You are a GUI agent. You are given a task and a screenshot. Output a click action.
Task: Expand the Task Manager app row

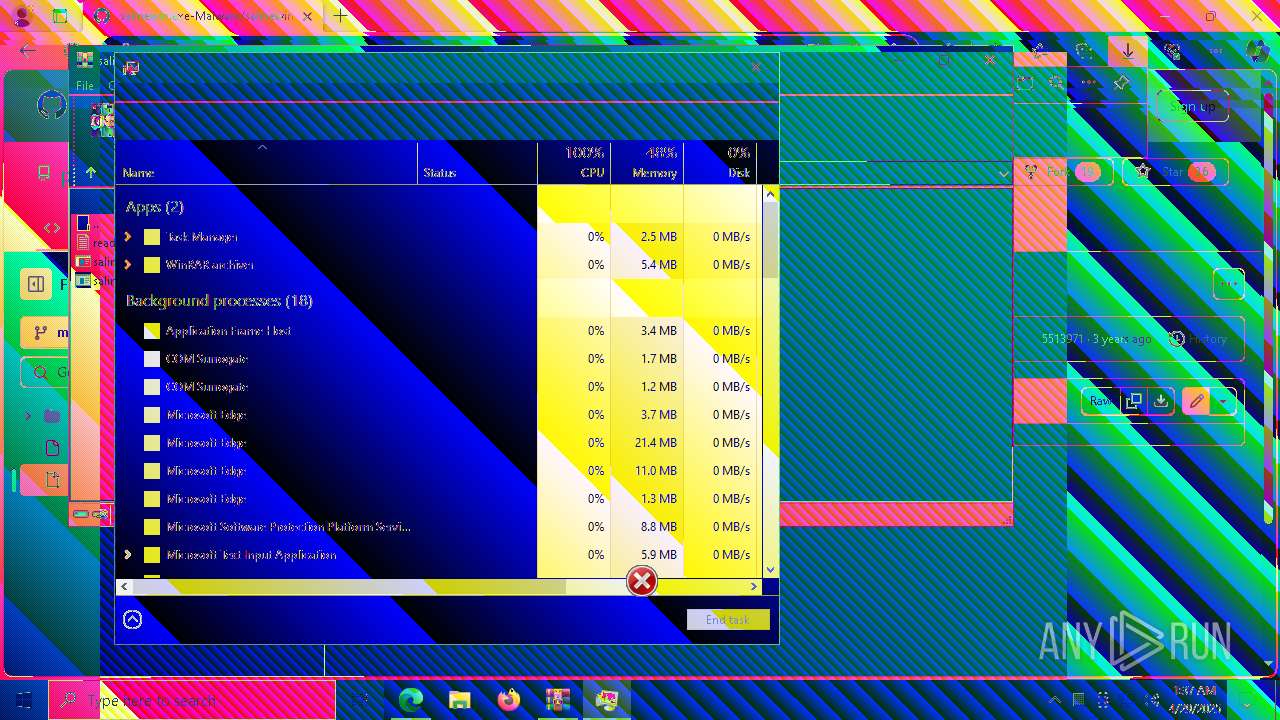pyautogui.click(x=128, y=237)
